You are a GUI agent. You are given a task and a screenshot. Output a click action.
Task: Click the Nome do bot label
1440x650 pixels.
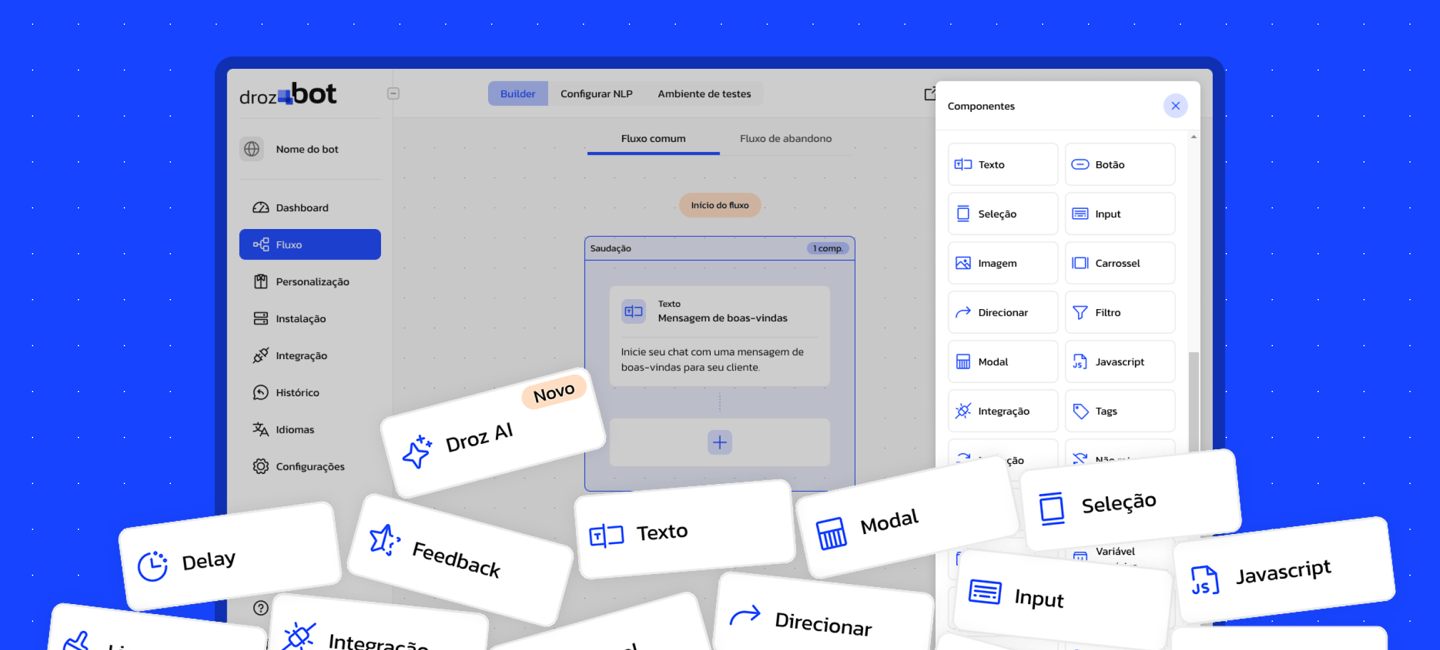pos(307,149)
